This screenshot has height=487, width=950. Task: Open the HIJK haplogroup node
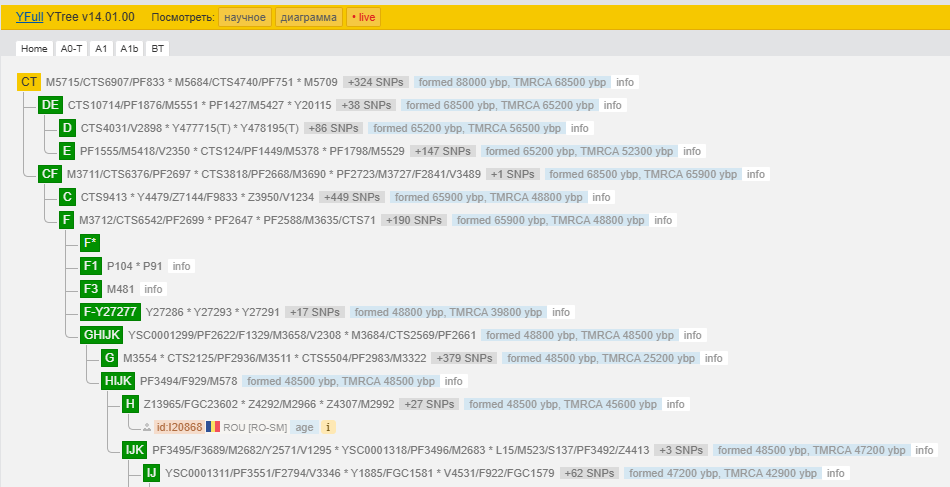tap(118, 382)
